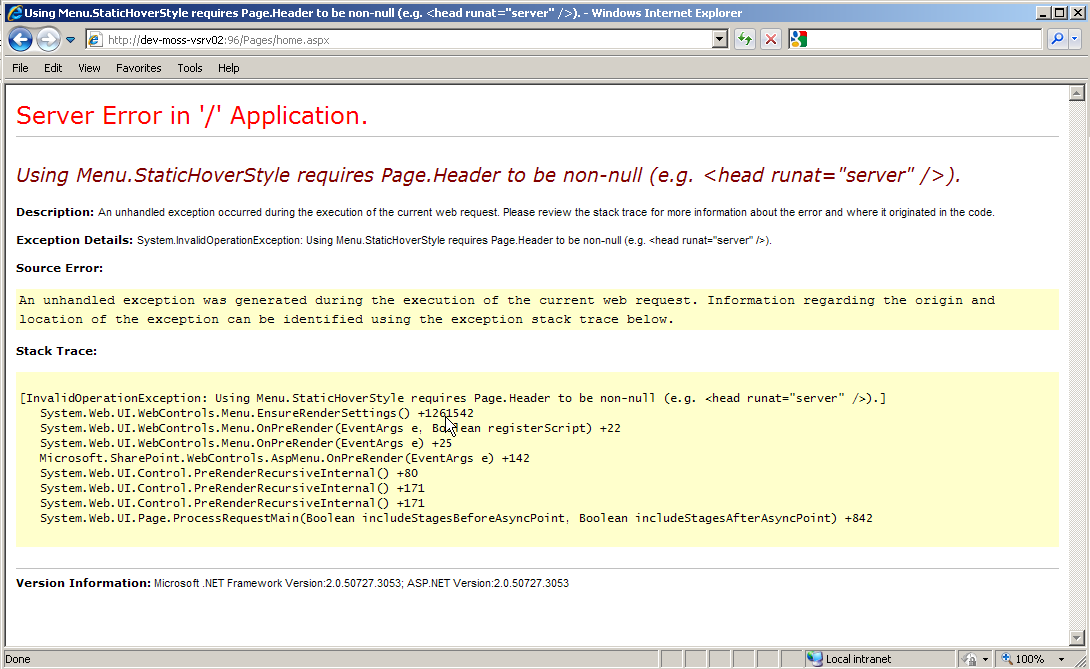This screenshot has width=1090, height=669.
Task: Click 'Server Error in '/' Application.' heading
Action: (192, 115)
